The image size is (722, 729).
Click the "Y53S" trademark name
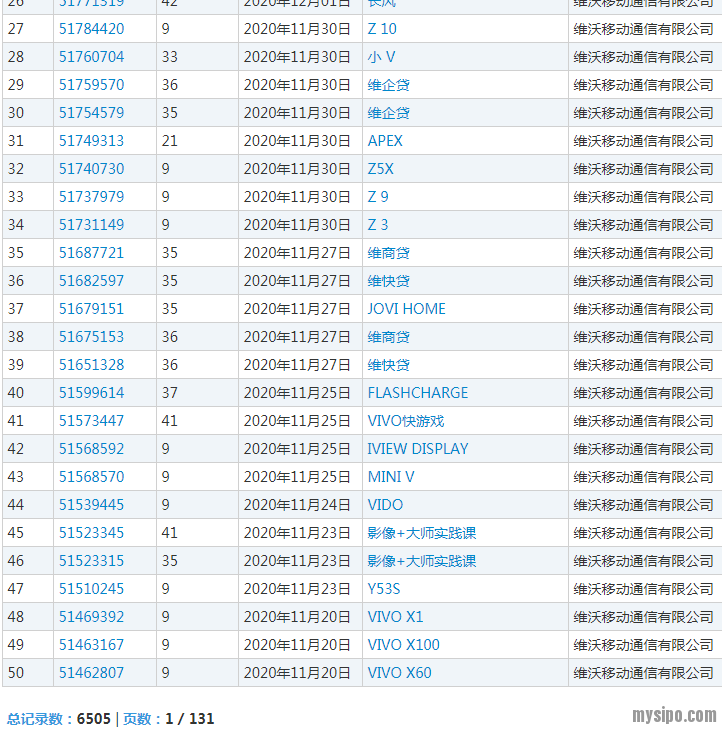point(386,589)
